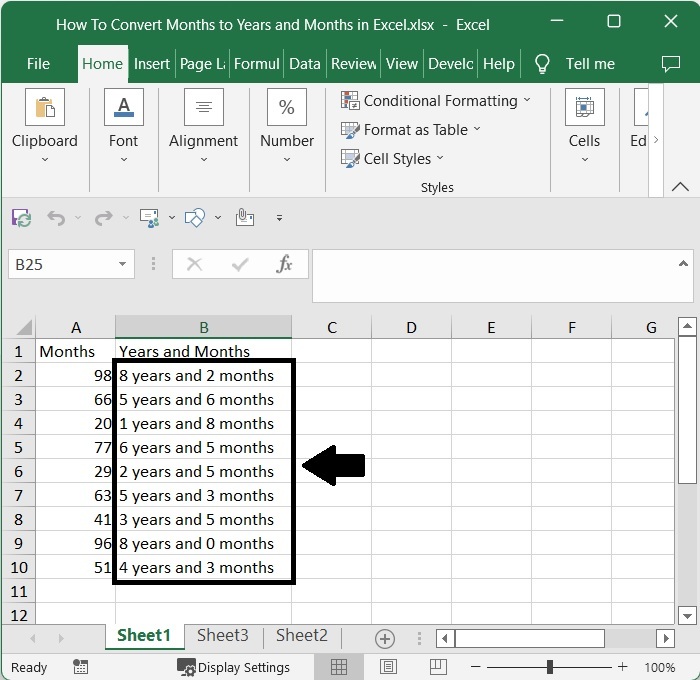Select cell containing 98

(x=75, y=375)
